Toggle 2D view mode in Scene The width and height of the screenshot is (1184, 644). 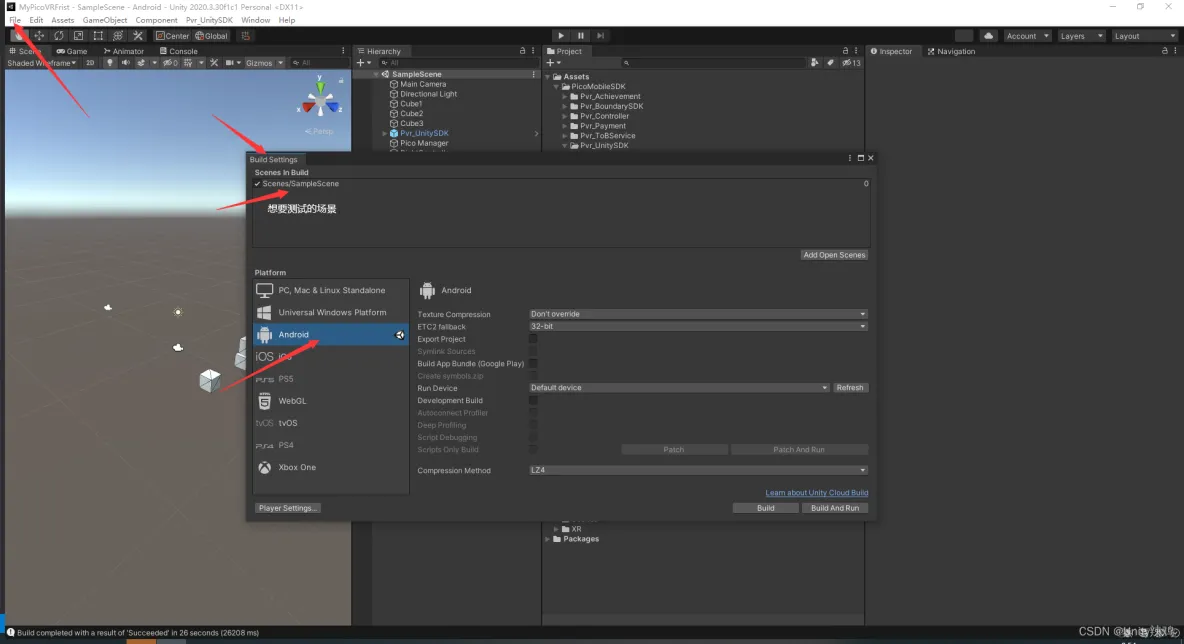click(x=90, y=63)
